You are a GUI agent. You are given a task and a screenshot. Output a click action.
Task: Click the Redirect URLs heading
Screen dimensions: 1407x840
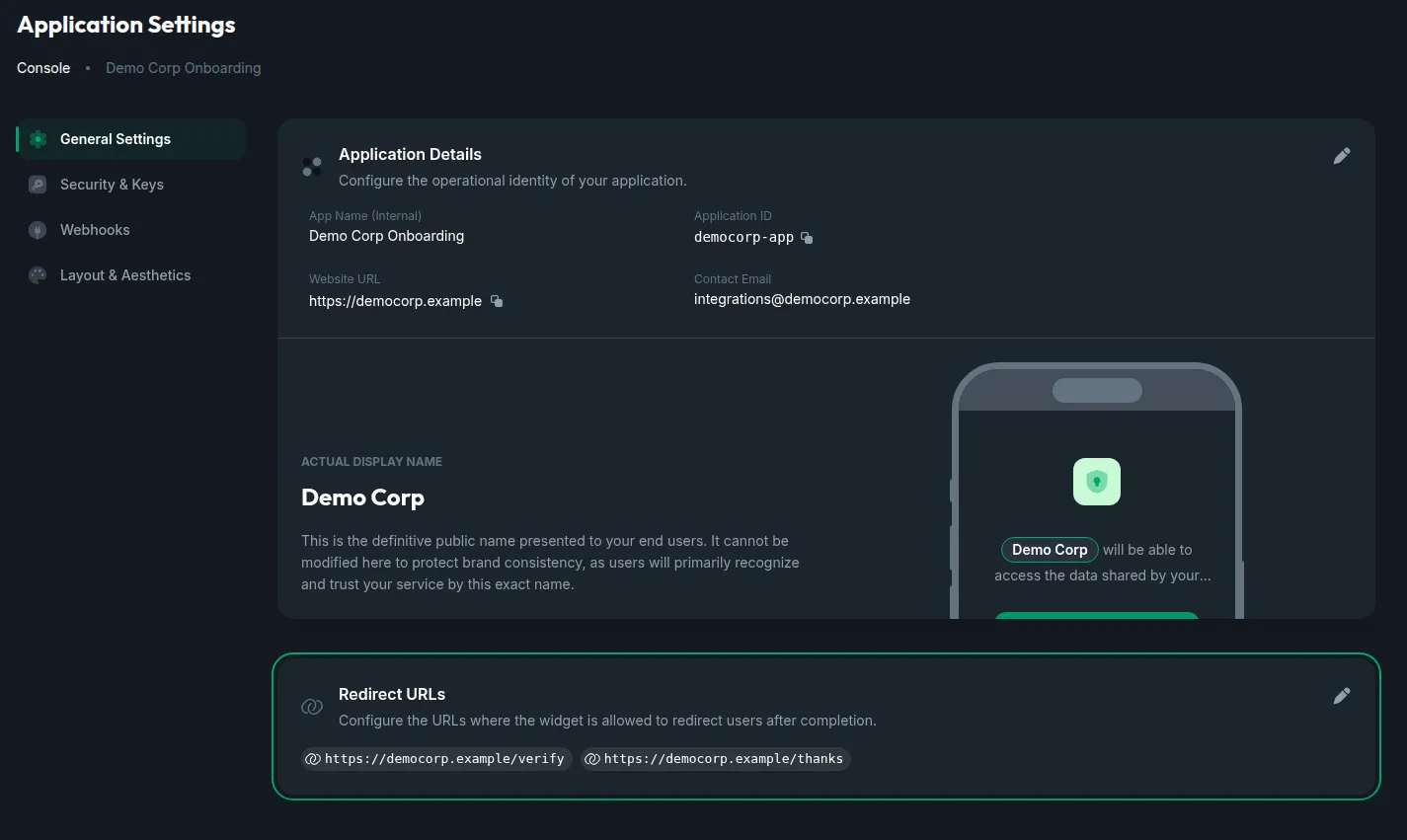[392, 694]
